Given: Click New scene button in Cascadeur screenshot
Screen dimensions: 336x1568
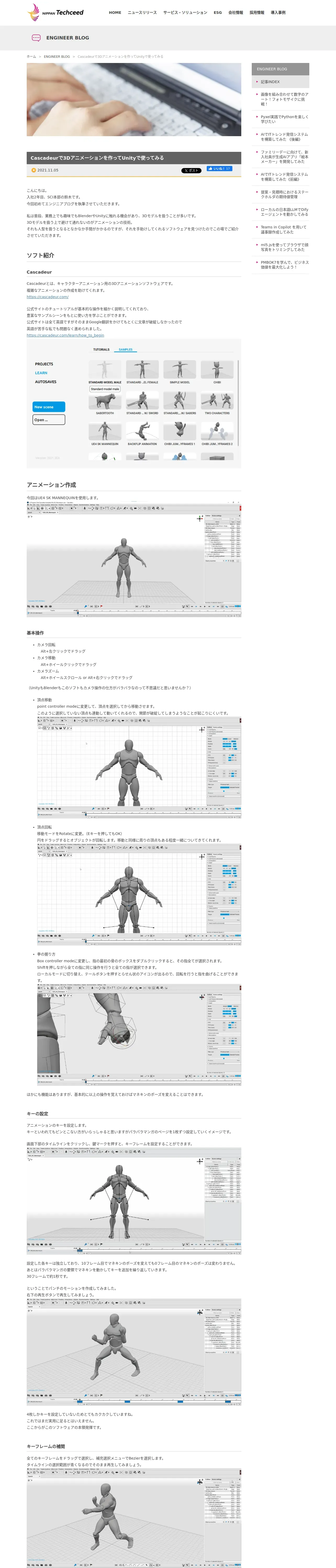Looking at the screenshot, I should pos(49,407).
